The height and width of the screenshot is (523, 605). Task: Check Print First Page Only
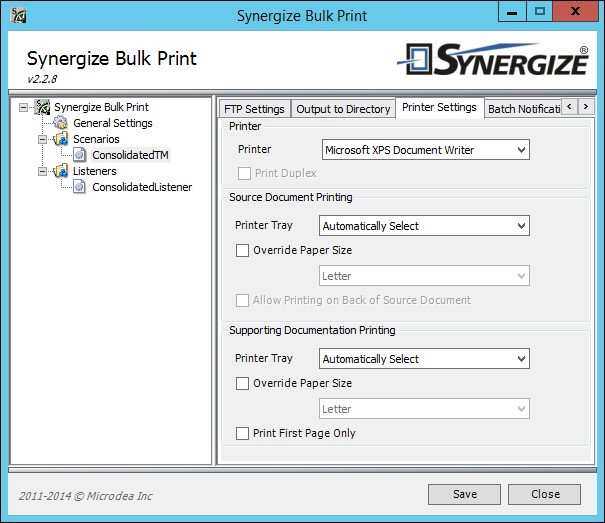pos(242,433)
